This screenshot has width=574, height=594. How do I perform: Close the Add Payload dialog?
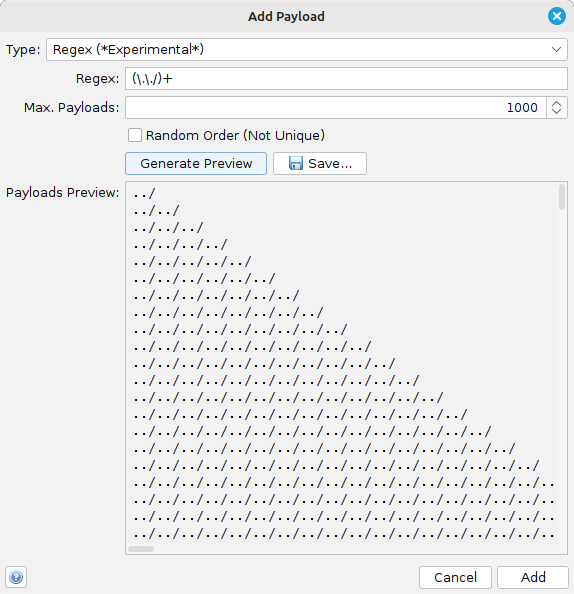point(557,16)
